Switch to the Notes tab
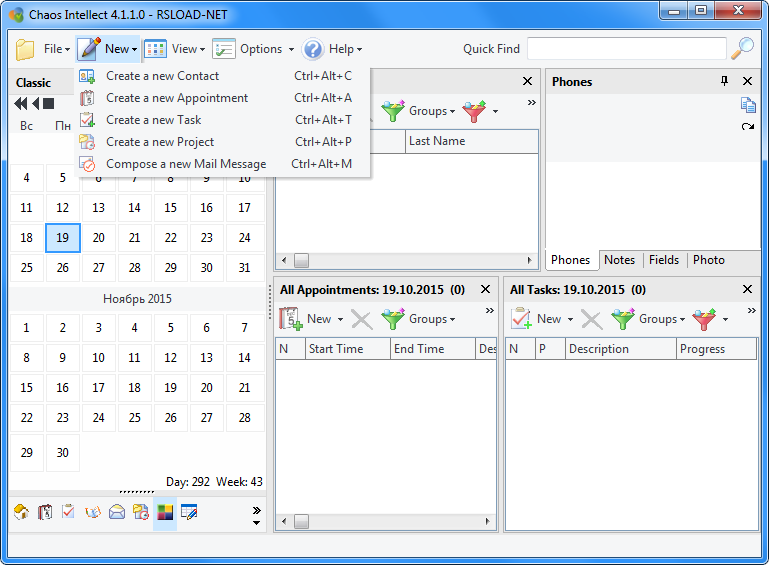 (619, 260)
